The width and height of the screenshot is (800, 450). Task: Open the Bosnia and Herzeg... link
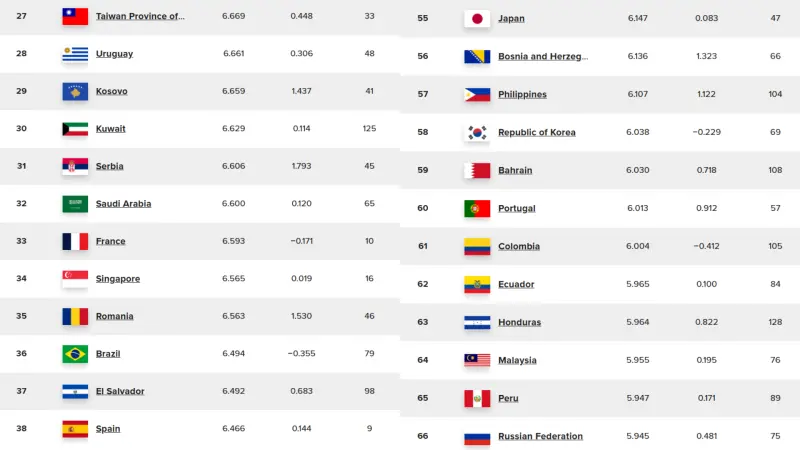click(543, 57)
